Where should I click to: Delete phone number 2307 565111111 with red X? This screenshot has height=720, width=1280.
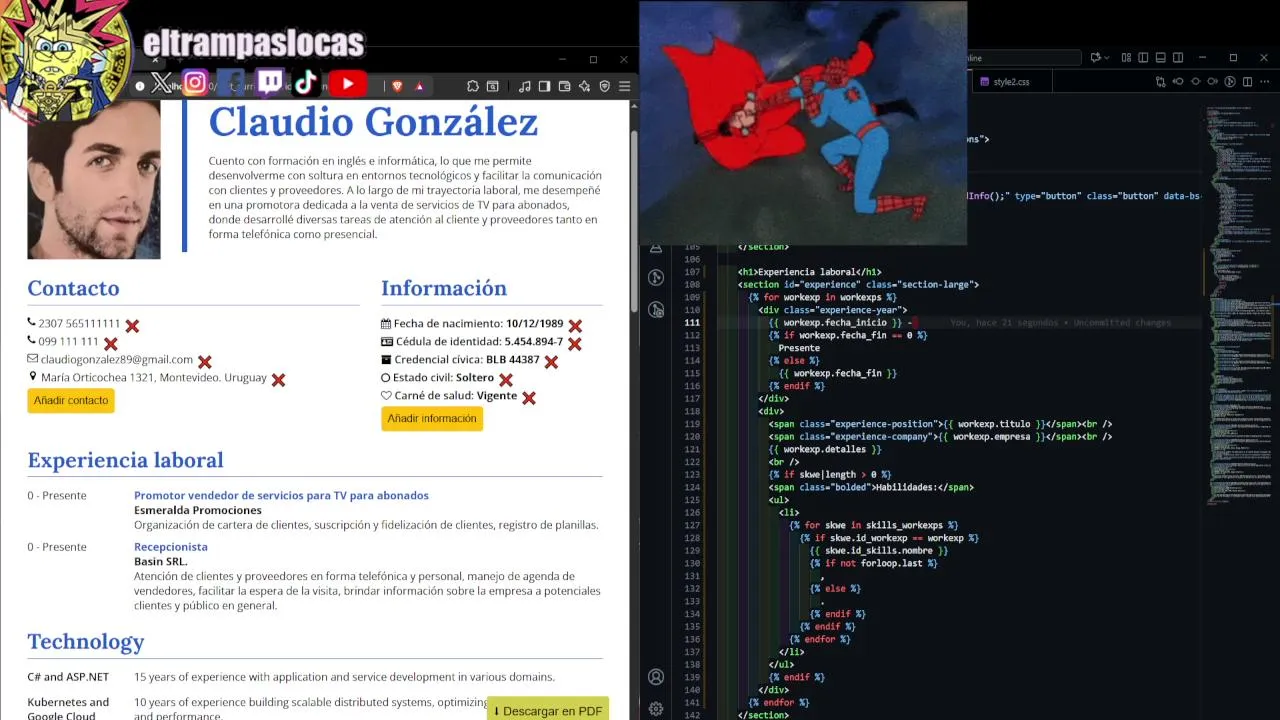click(132, 326)
